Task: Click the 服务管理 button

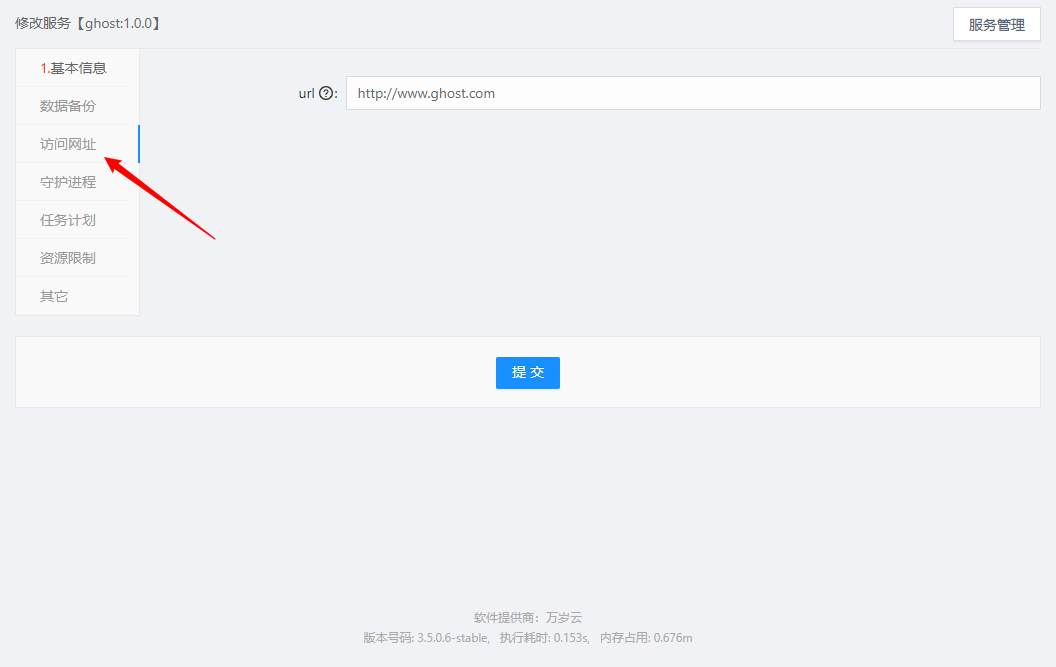Action: point(996,25)
